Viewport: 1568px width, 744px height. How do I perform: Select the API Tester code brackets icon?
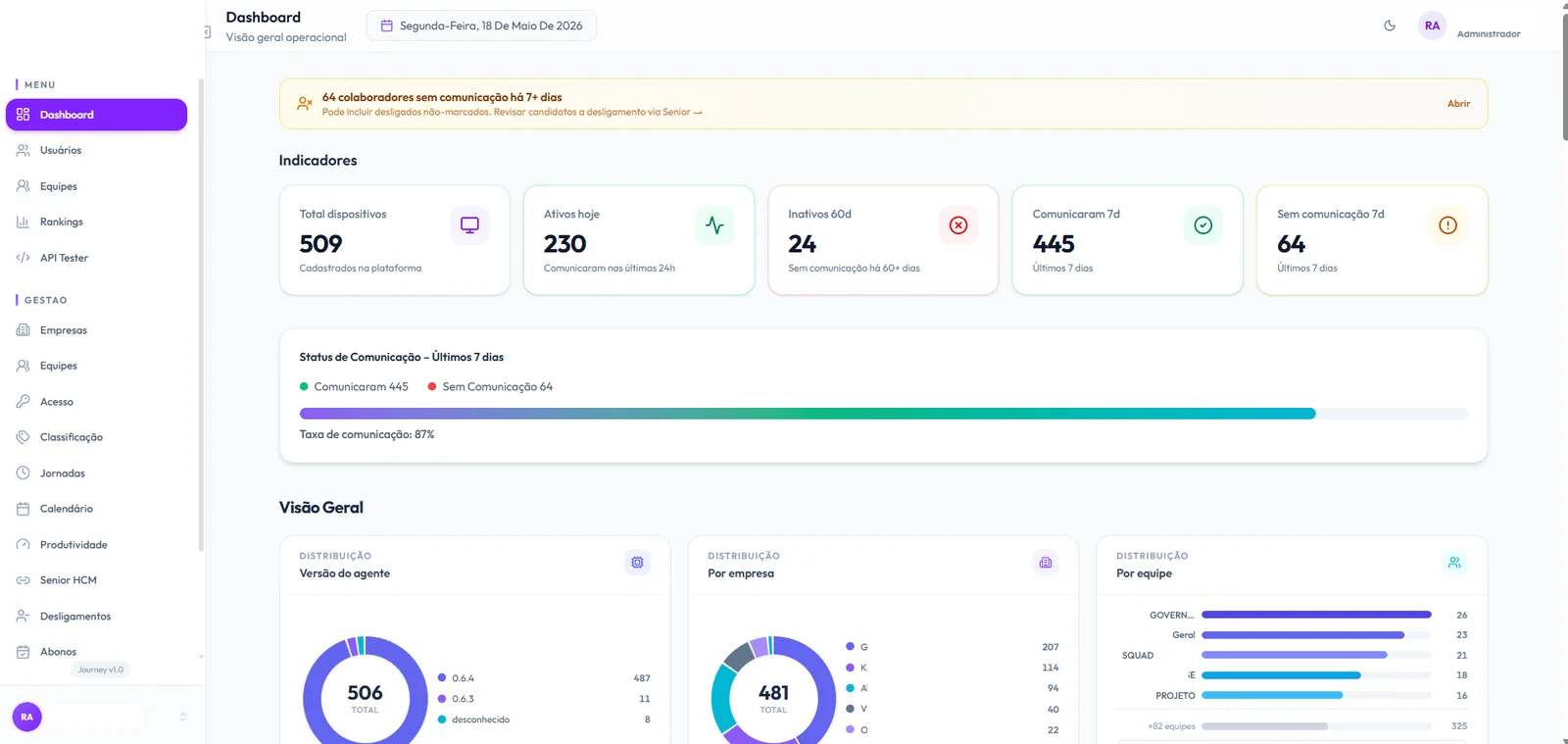(x=23, y=258)
